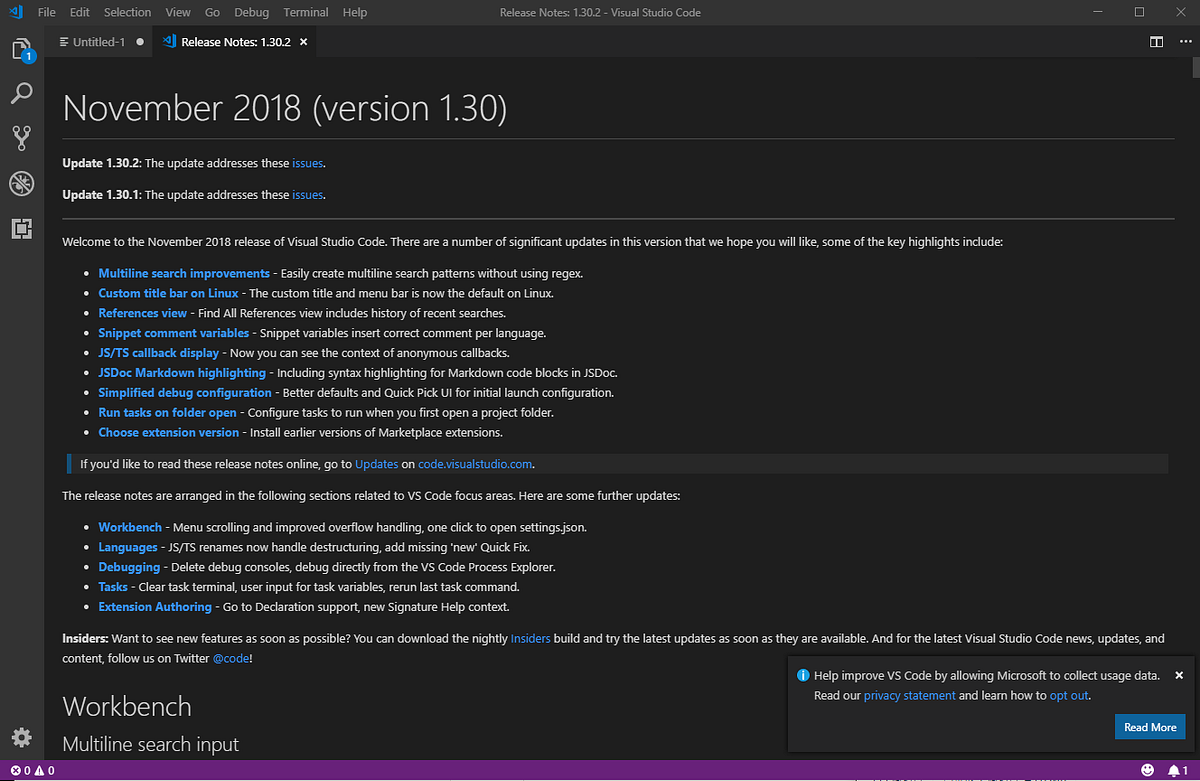Open the Terminal menu

305,12
